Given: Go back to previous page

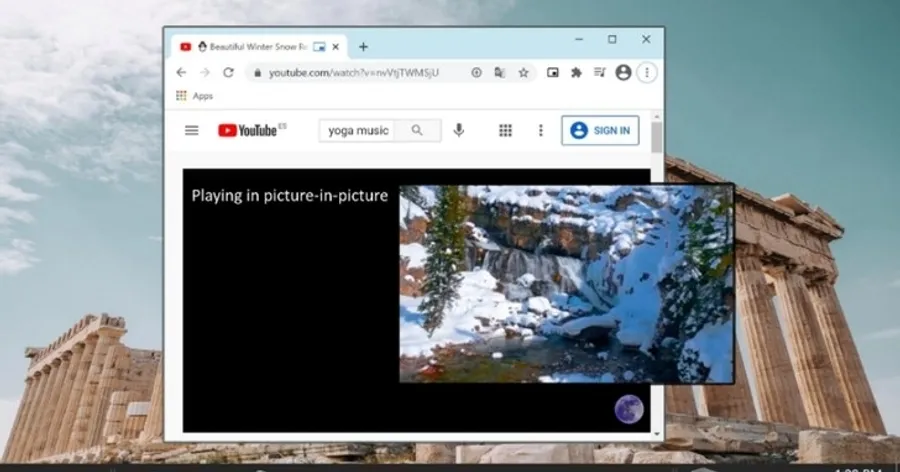Looking at the screenshot, I should click(181, 73).
